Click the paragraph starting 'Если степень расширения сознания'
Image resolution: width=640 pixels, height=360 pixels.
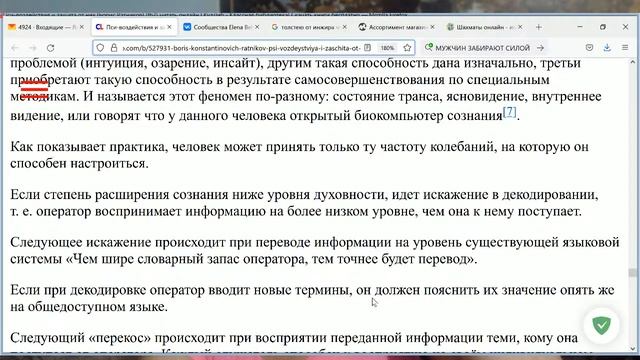(x=304, y=203)
